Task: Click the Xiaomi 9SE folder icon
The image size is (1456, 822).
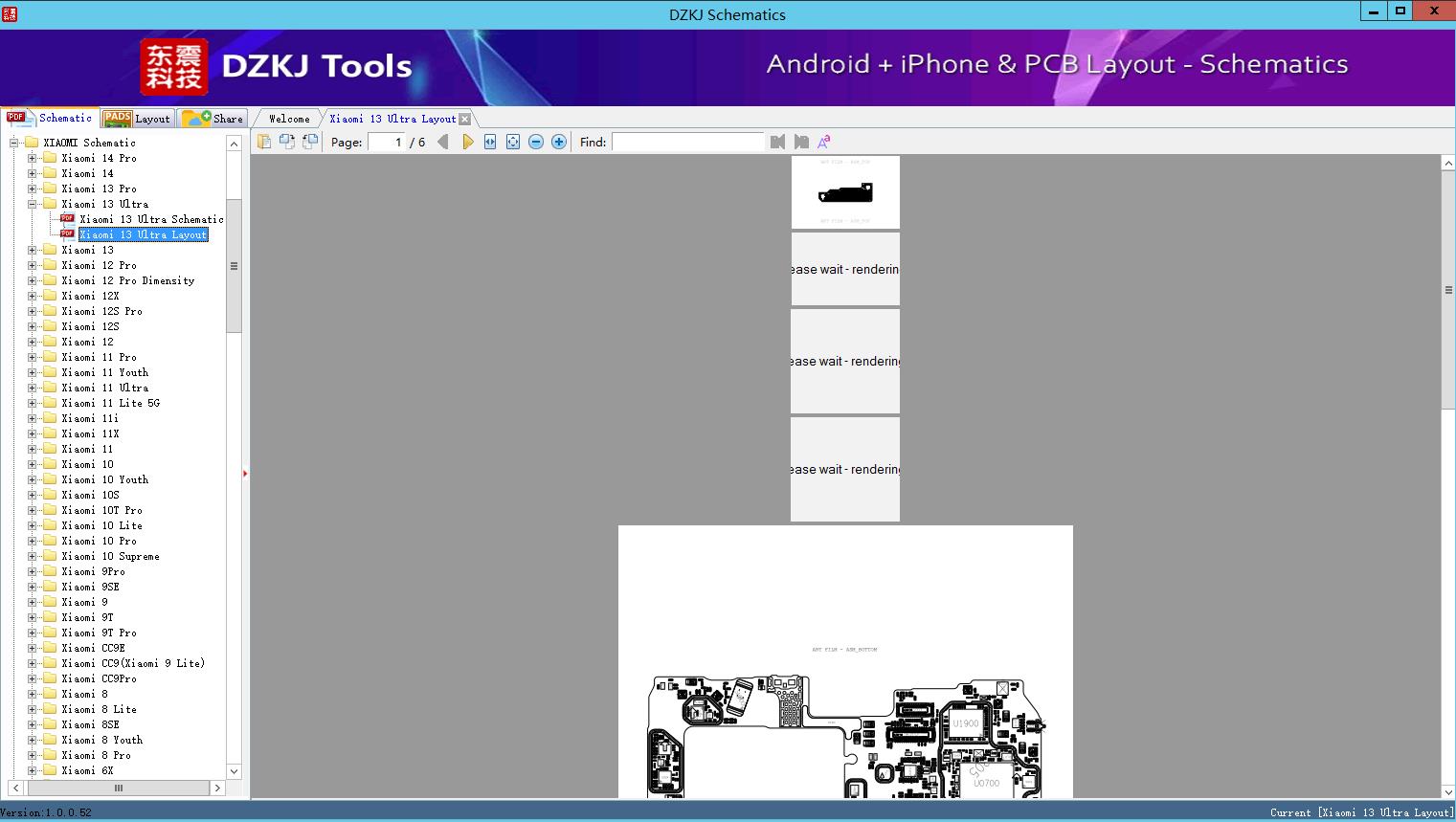Action: coord(50,587)
